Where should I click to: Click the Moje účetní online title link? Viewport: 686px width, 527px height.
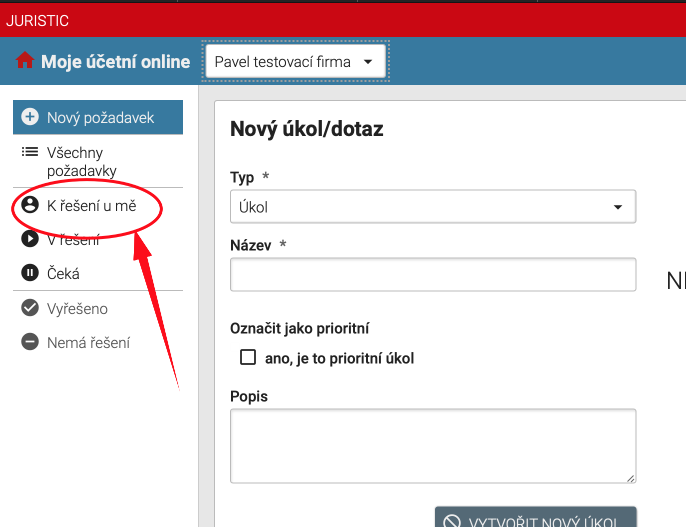pyautogui.click(x=115, y=62)
